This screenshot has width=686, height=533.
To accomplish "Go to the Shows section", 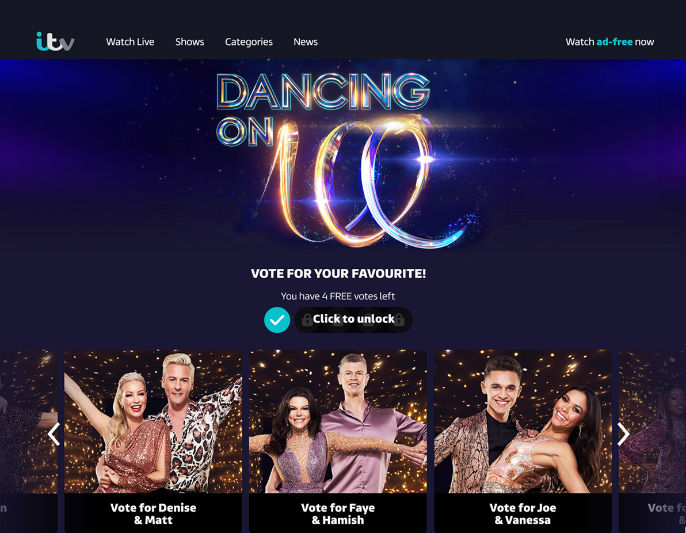I will [189, 42].
